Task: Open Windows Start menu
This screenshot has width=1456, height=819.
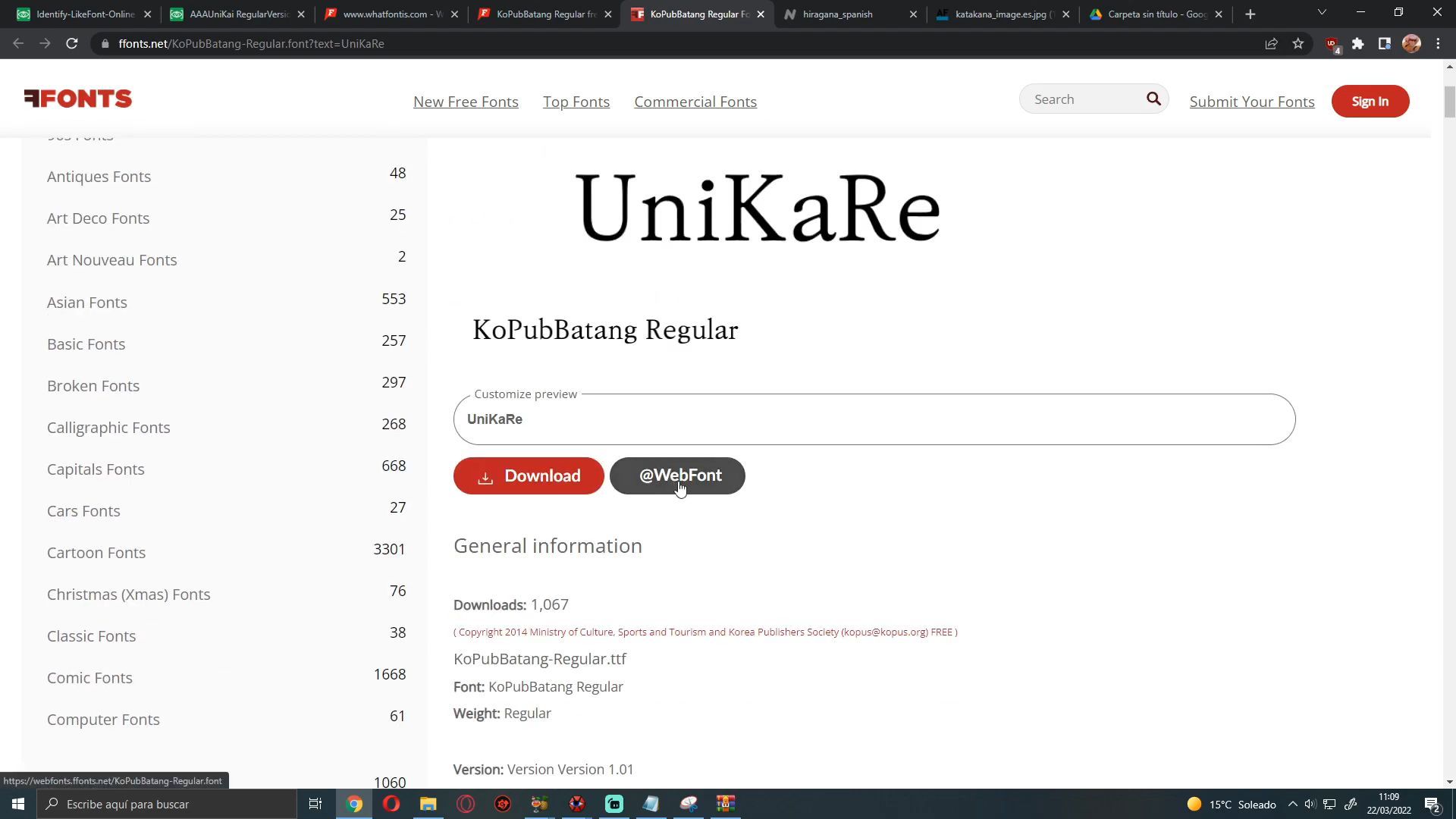Action: tap(18, 804)
